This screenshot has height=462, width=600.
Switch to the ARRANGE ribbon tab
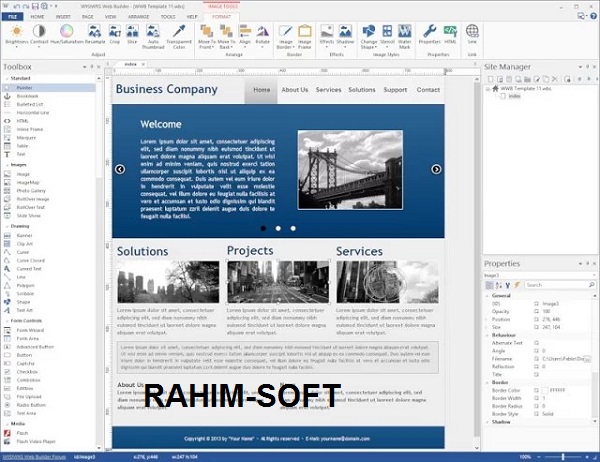point(140,17)
